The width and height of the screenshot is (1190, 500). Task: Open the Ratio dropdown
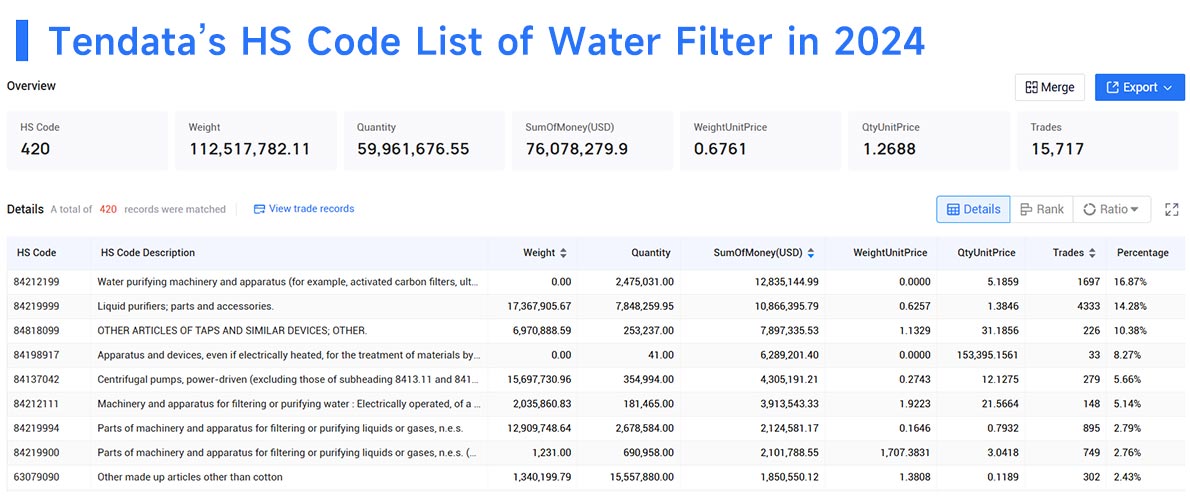pos(1112,209)
